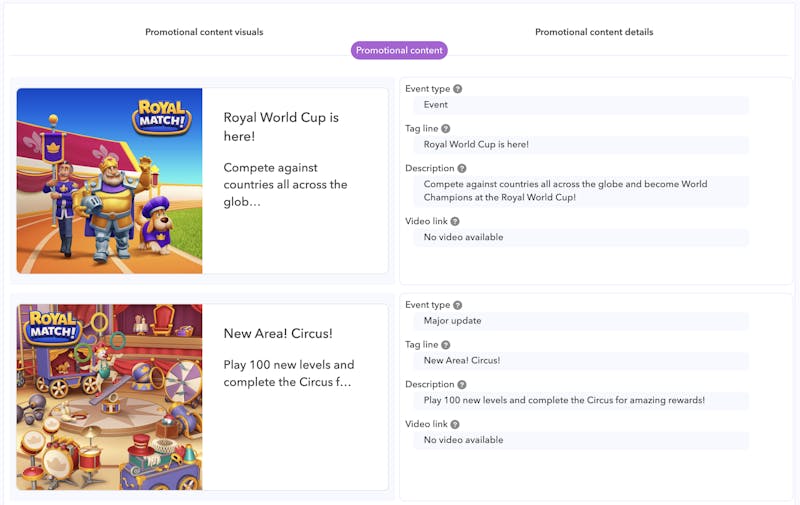Click the 'Royal World Cup is here!' card title
800x505 pixels.
point(281,126)
